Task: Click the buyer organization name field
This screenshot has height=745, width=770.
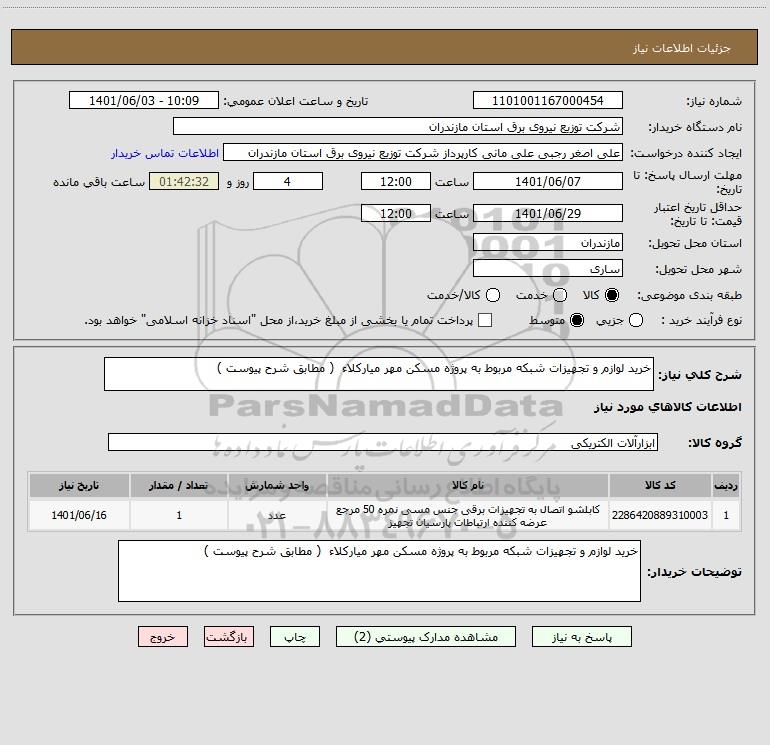Action: pos(398,127)
